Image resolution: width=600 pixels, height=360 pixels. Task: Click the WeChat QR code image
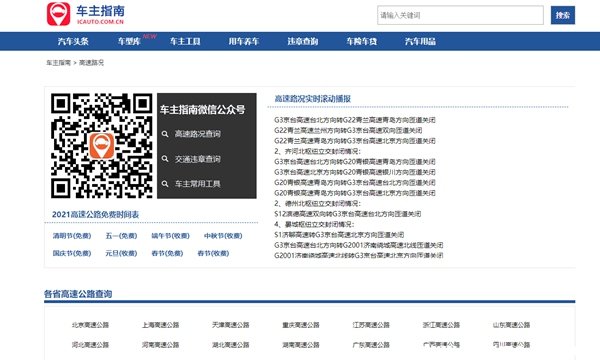101,146
